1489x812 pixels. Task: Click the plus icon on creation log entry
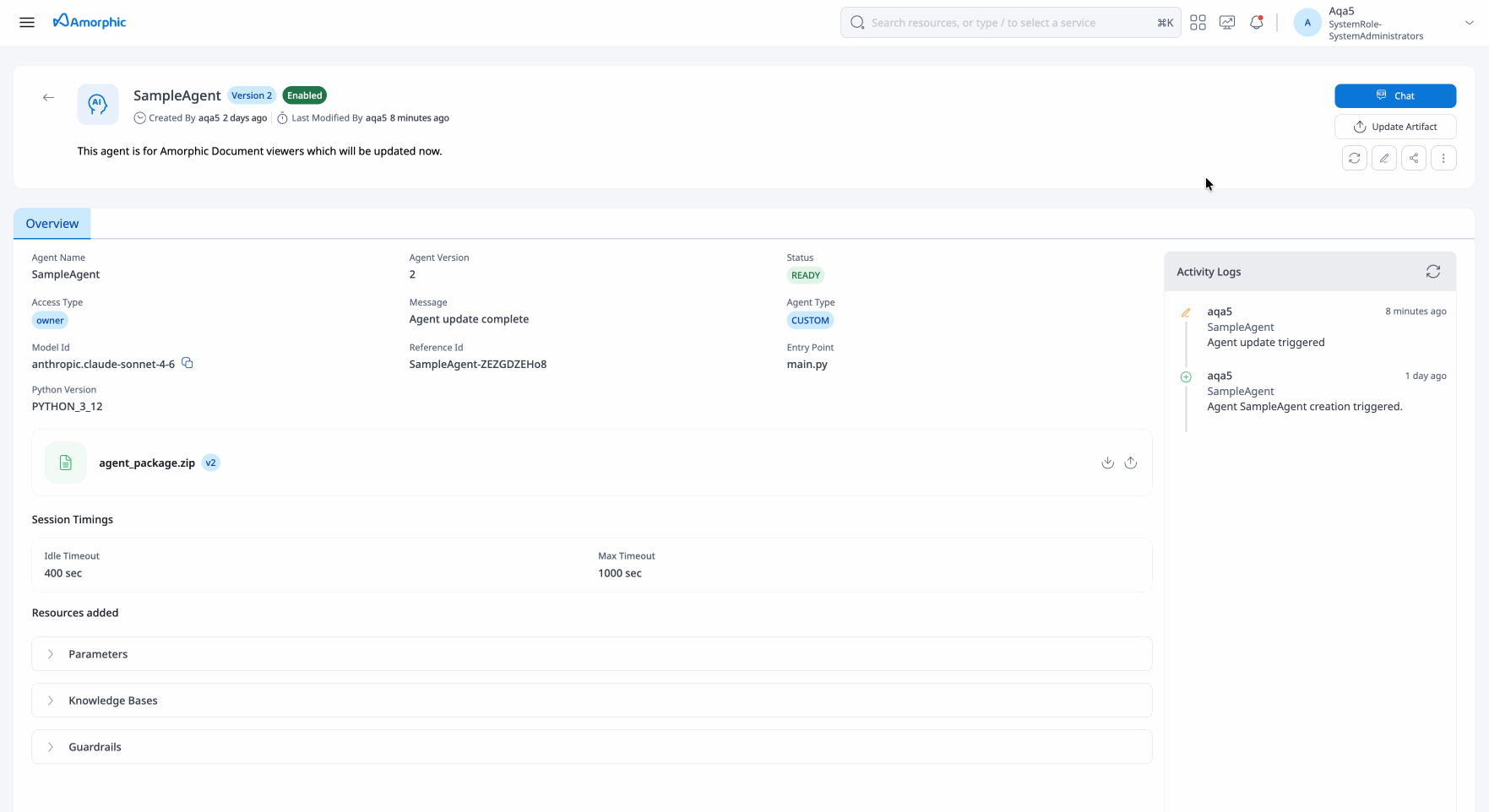(x=1186, y=376)
